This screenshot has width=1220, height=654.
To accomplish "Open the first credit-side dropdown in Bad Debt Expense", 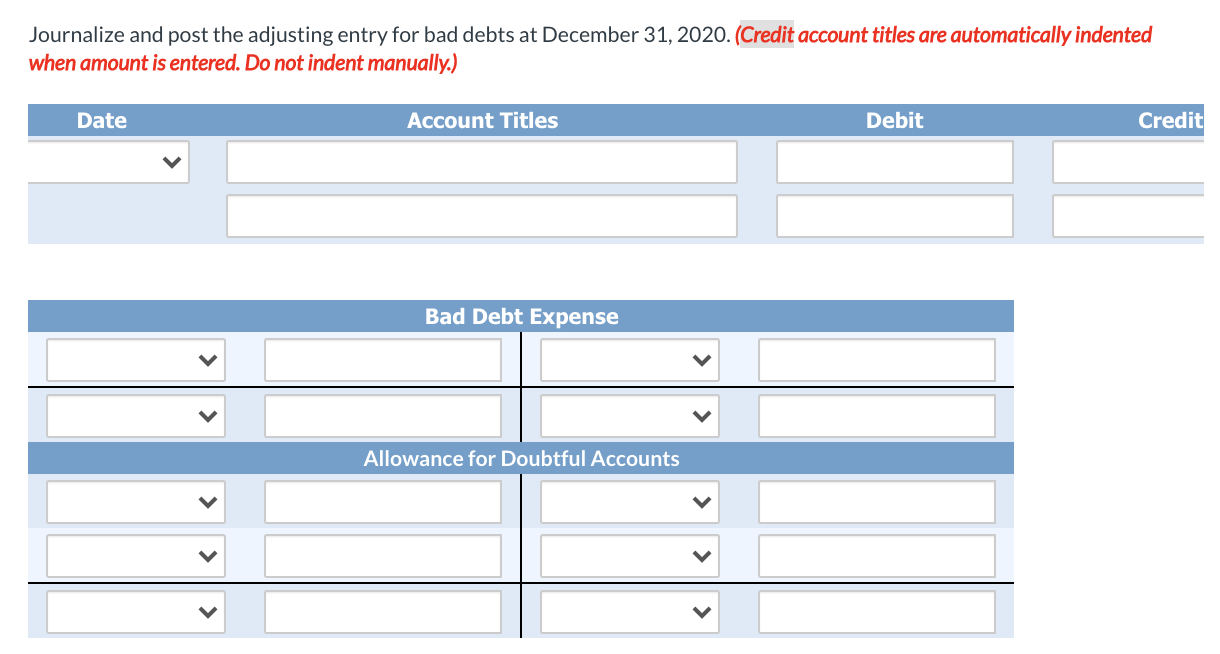I will 628,359.
